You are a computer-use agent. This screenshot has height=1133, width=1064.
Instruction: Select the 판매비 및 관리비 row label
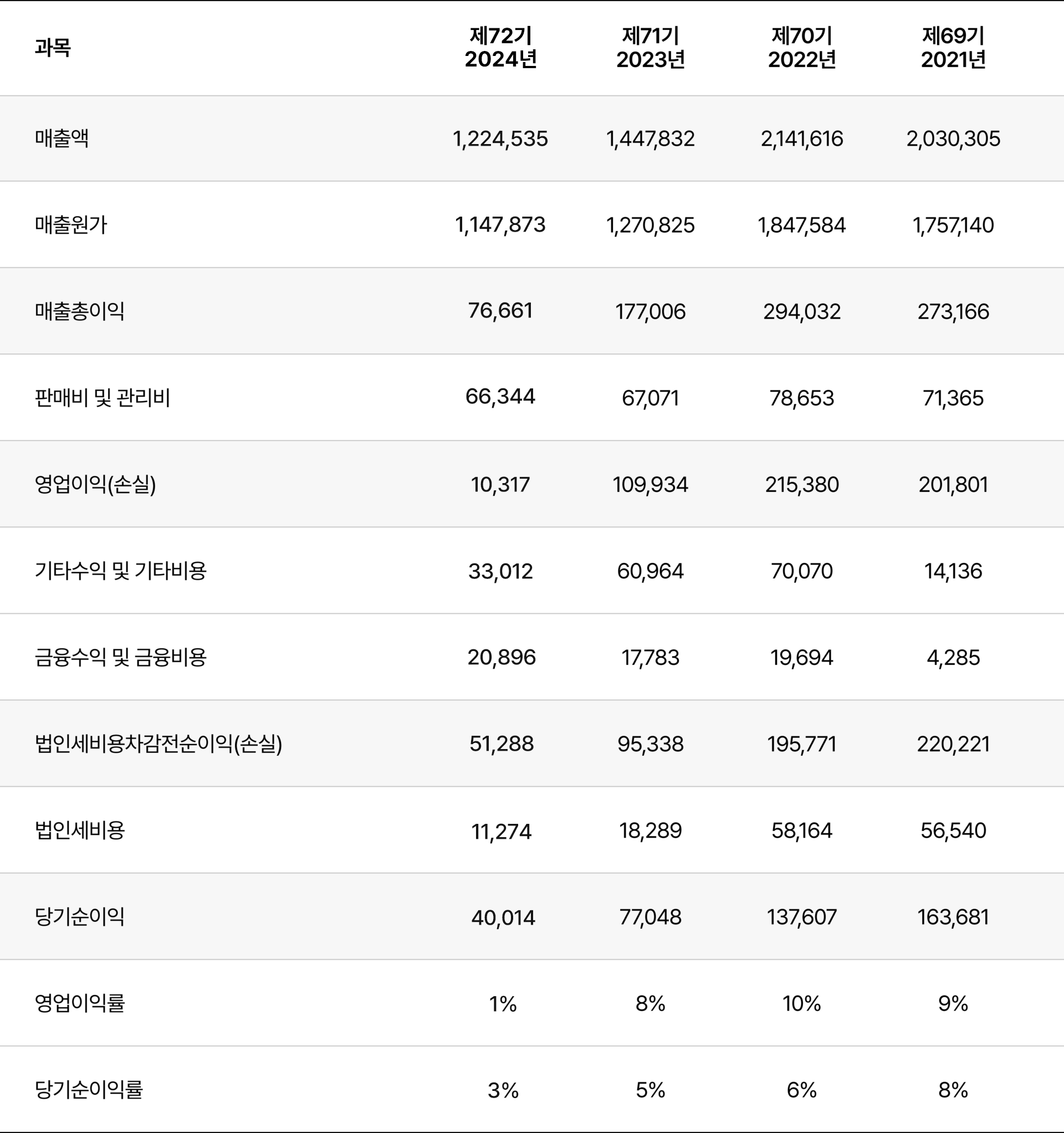click(103, 398)
